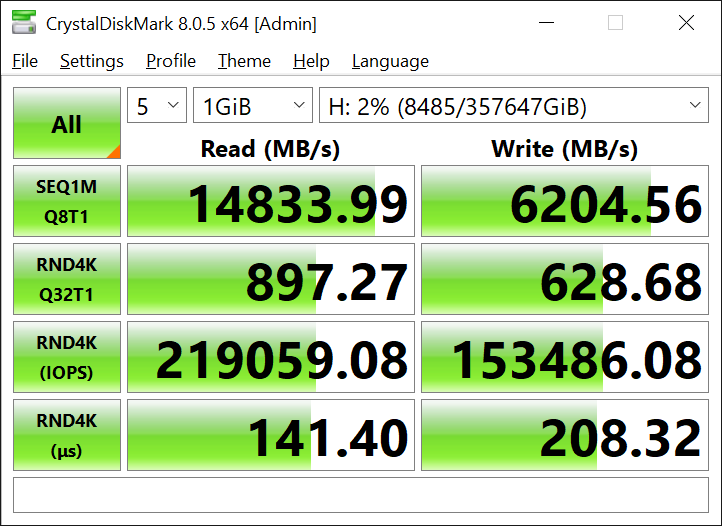
Task: Open the Help menu
Action: [311, 61]
